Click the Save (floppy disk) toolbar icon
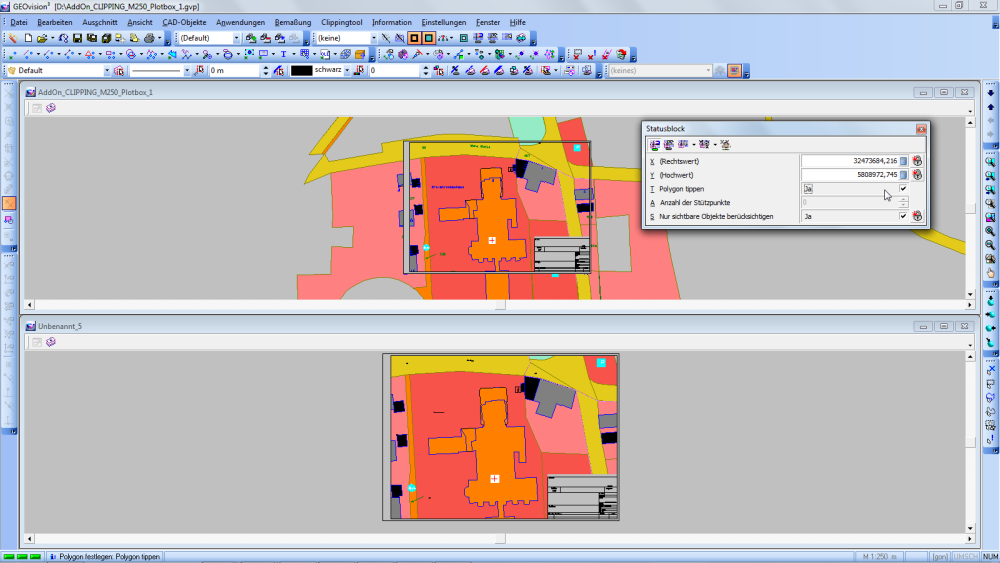 [x=78, y=38]
